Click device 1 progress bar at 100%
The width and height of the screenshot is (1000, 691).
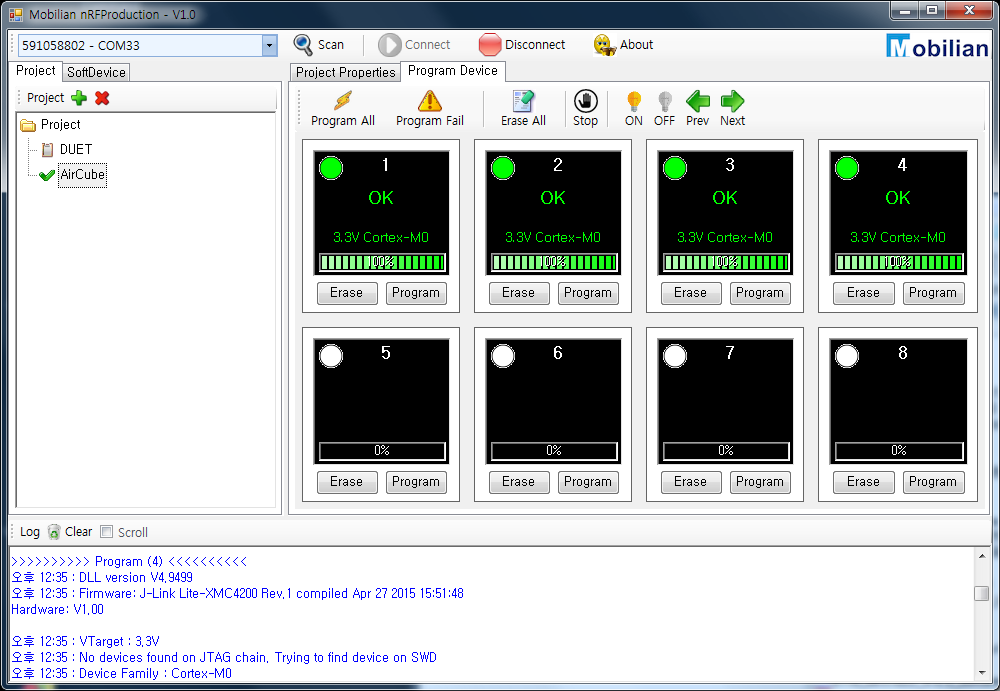pos(382,262)
